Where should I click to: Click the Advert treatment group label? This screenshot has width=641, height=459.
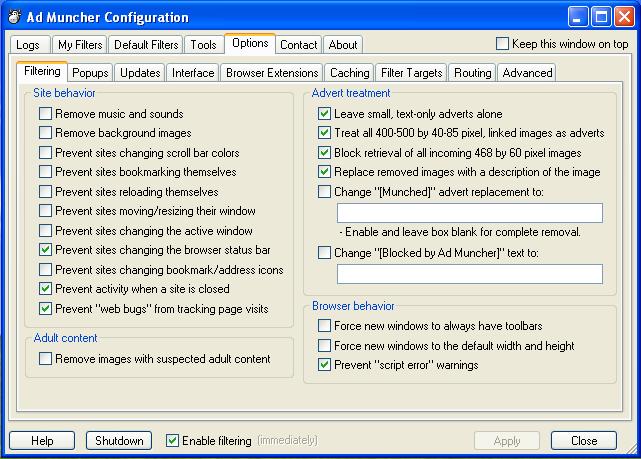tap(351, 93)
